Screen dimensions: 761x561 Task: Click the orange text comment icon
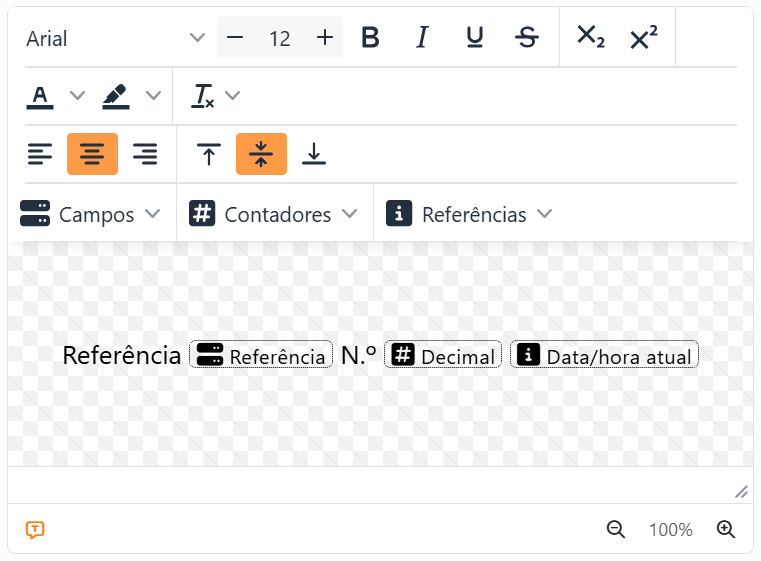click(35, 529)
